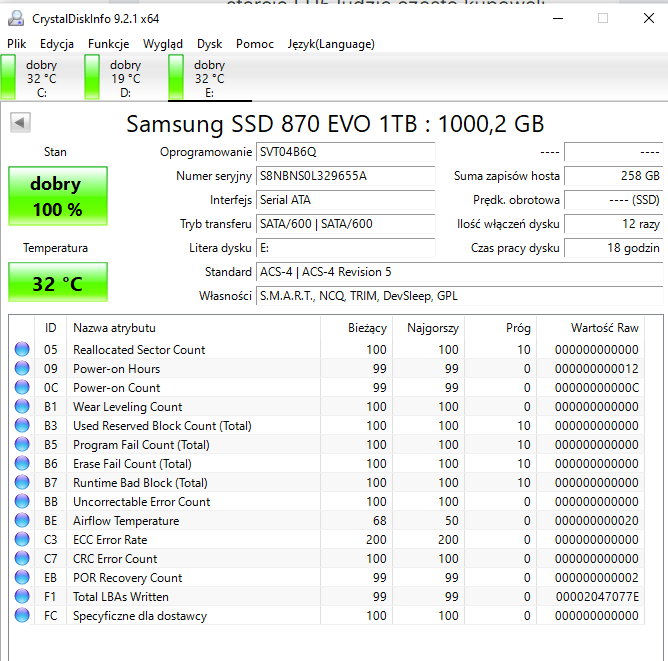The image size is (668, 661).
Task: Click the blue status orb for Airflow Temperature
Action: coord(22,520)
